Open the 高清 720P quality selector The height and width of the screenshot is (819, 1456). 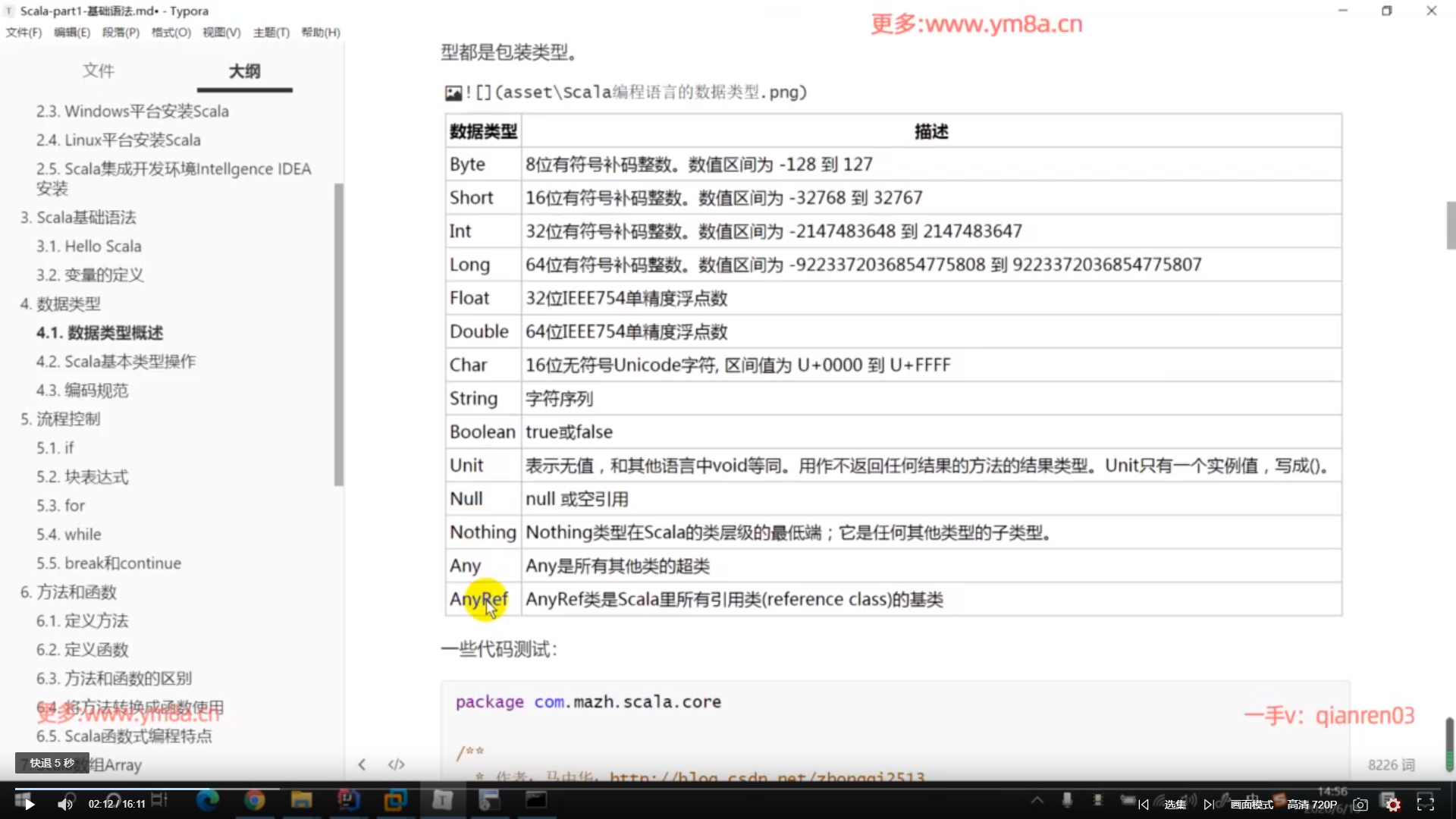coord(1312,805)
